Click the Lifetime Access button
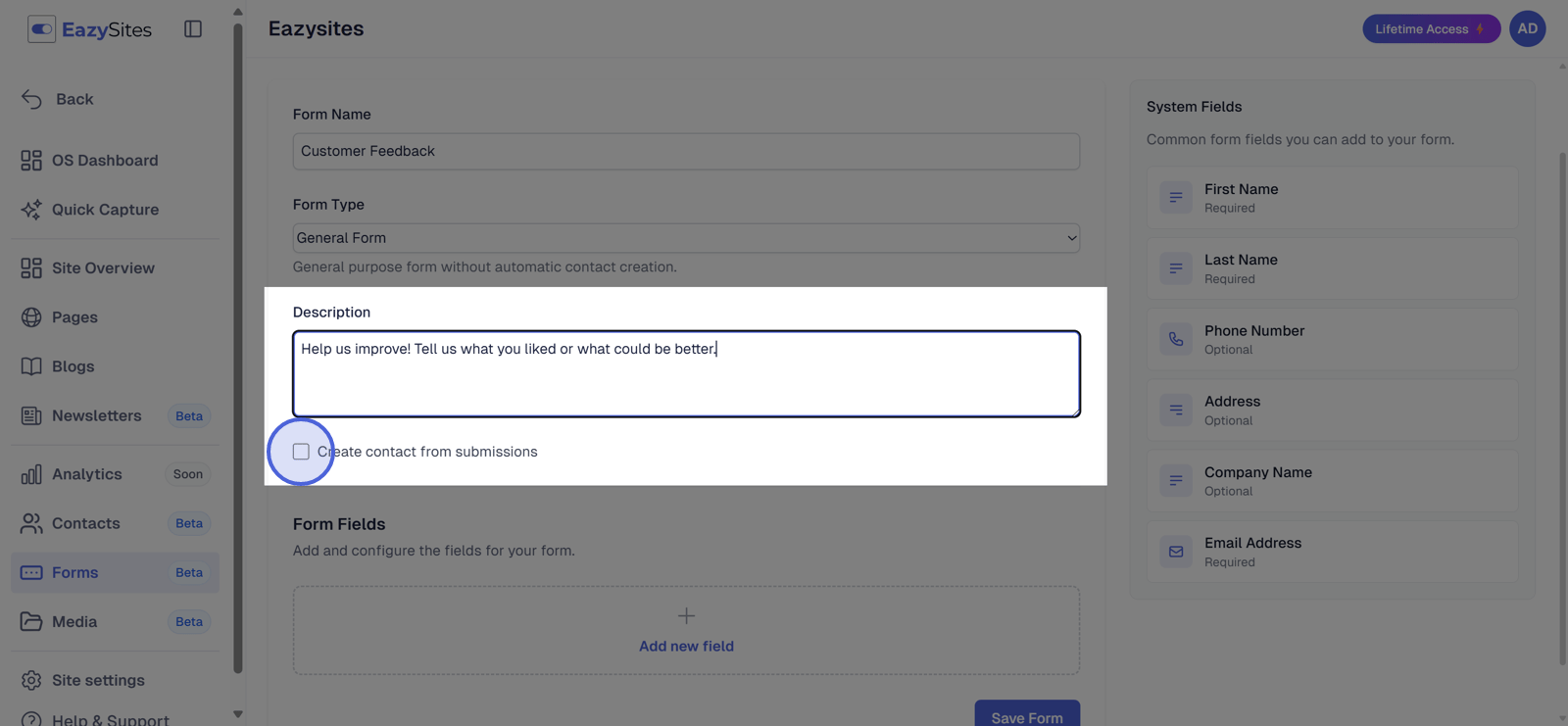 (x=1431, y=28)
